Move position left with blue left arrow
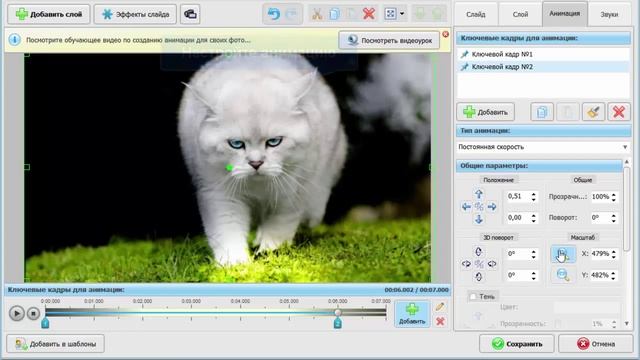The width and height of the screenshot is (640, 360). [x=466, y=207]
